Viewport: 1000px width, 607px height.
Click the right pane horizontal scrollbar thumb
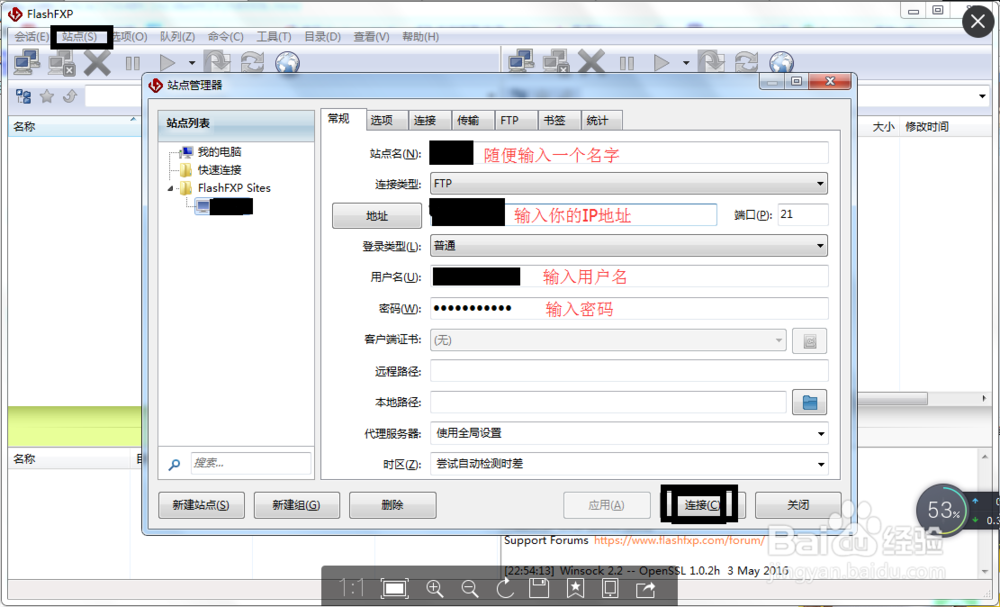pyautogui.click(x=891, y=399)
